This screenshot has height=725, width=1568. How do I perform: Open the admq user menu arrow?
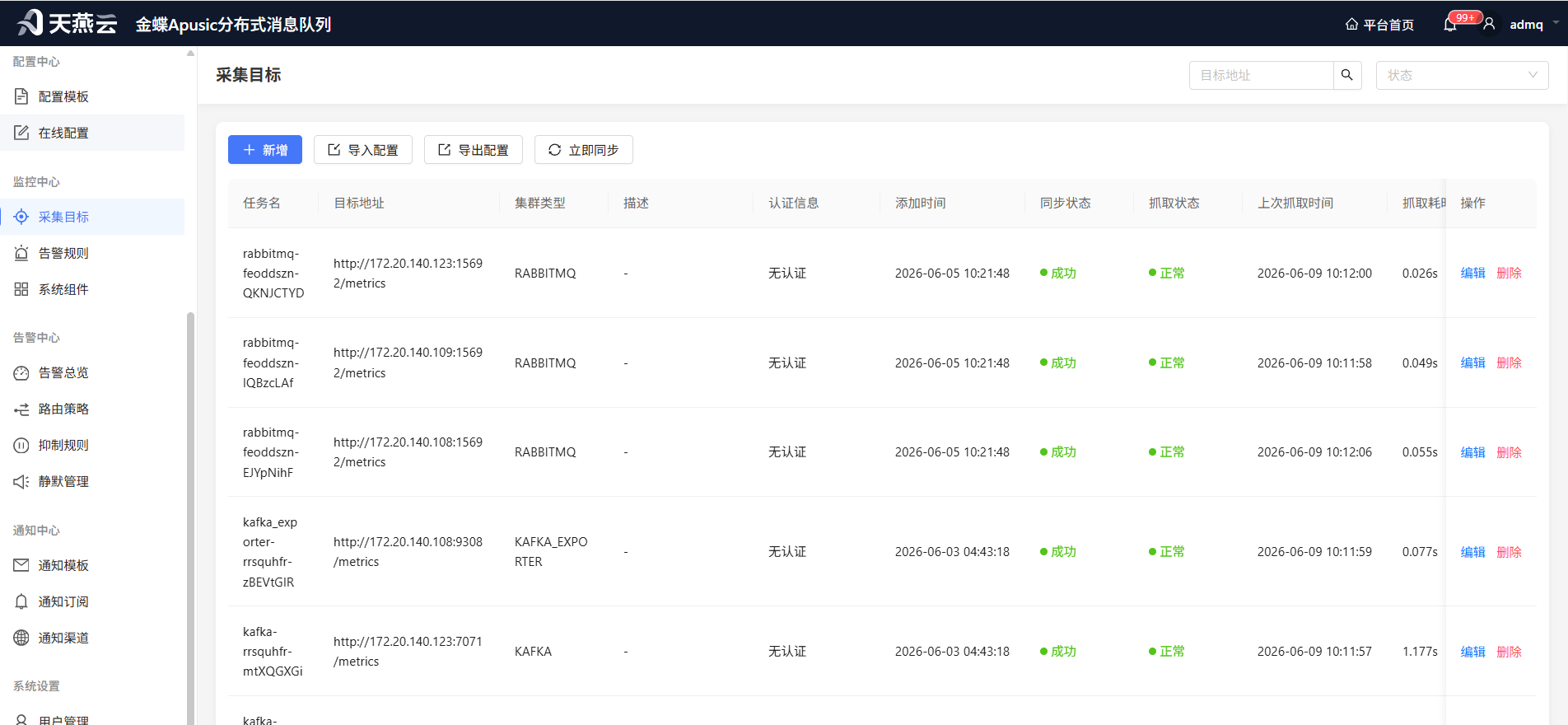1556,23
